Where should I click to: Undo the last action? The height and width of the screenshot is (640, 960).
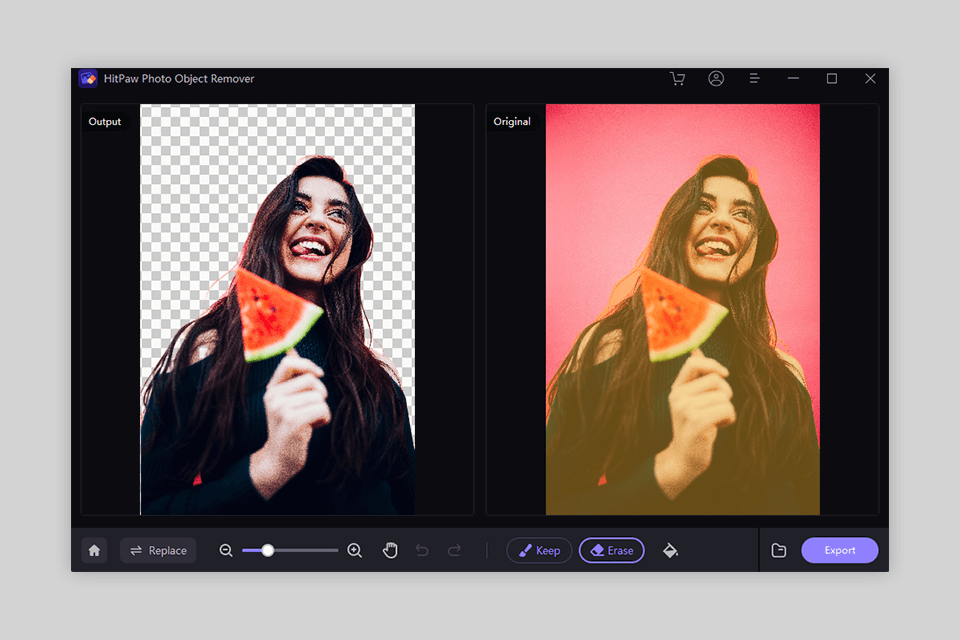click(x=422, y=551)
